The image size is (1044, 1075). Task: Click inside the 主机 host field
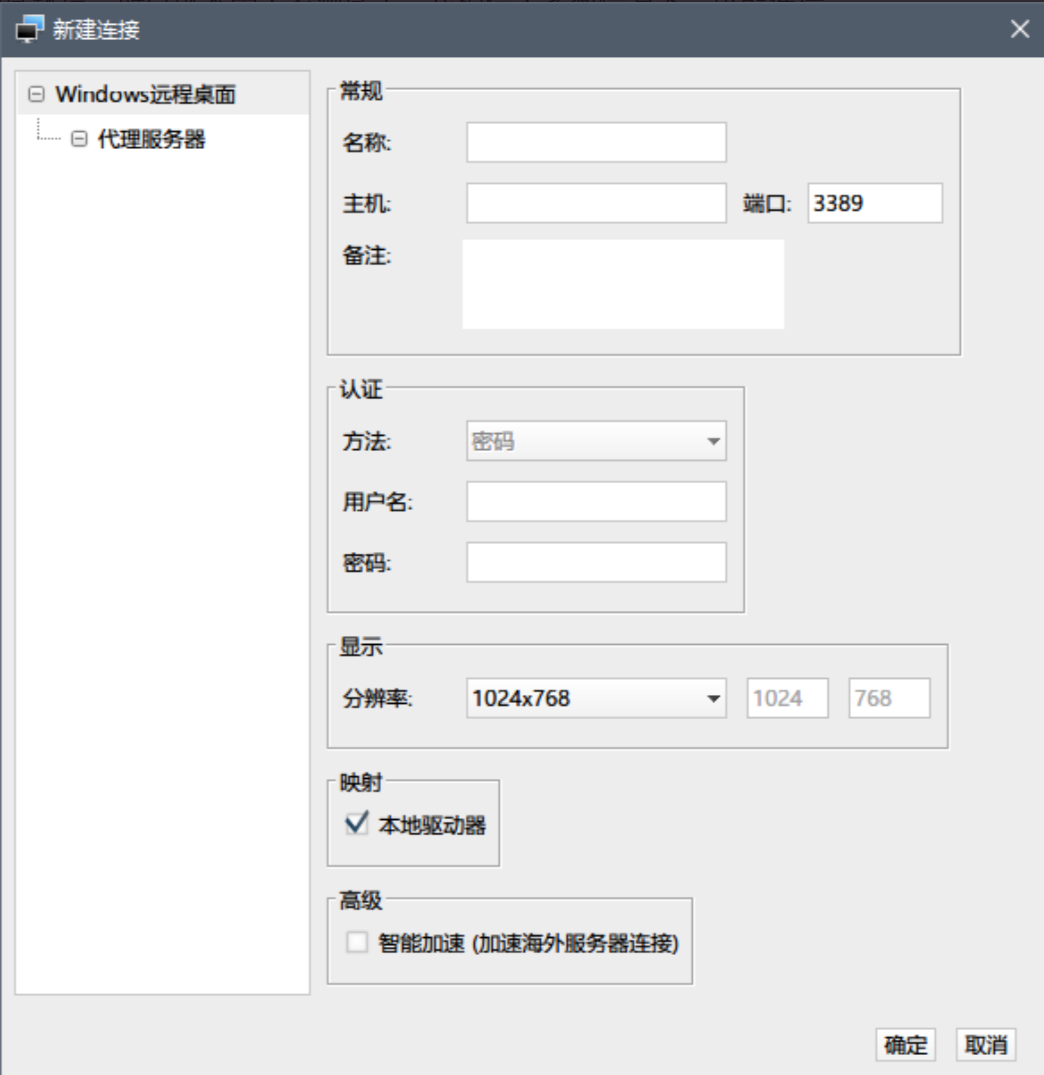pyautogui.click(x=594, y=202)
